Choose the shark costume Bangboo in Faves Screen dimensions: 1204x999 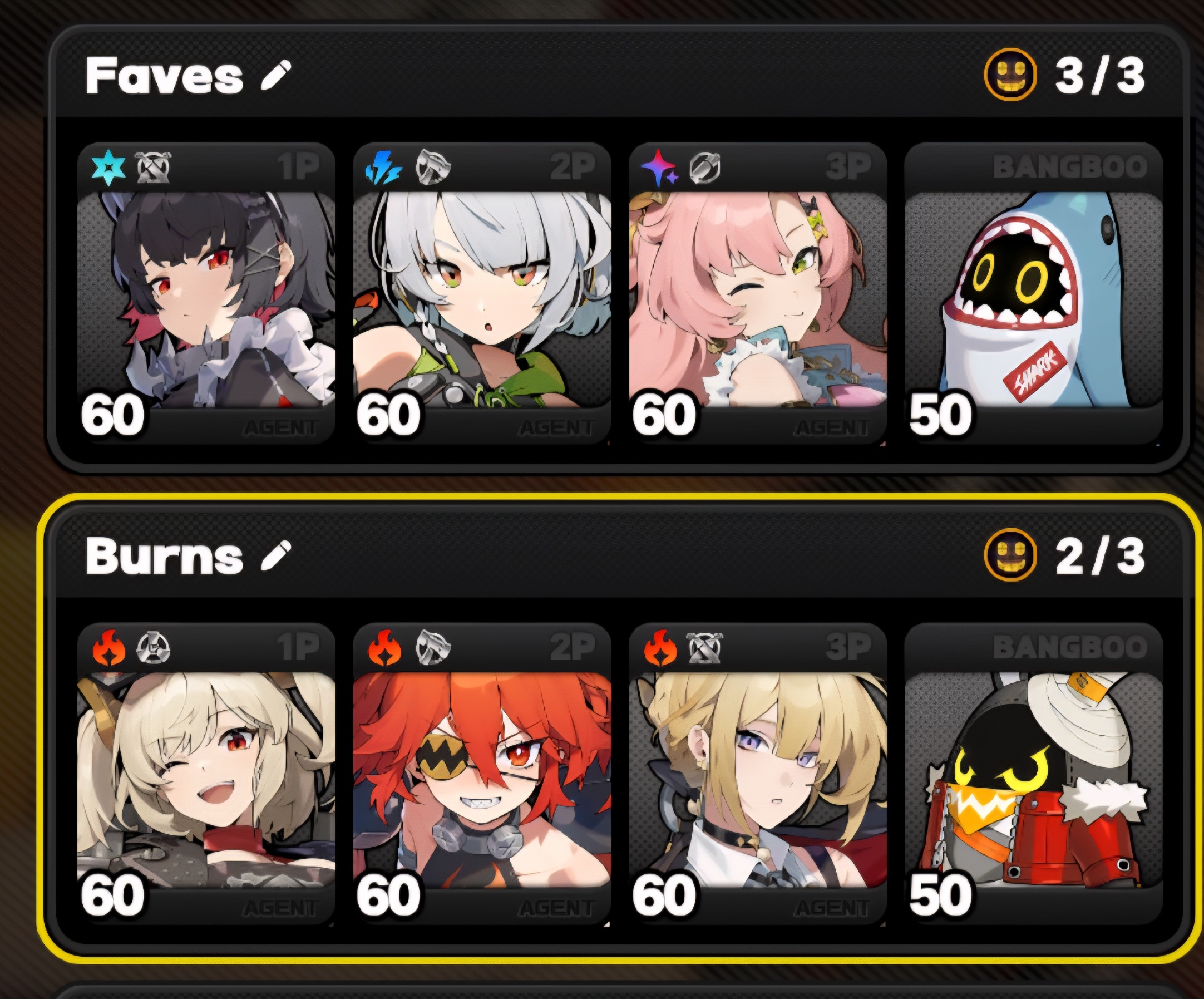(1034, 299)
